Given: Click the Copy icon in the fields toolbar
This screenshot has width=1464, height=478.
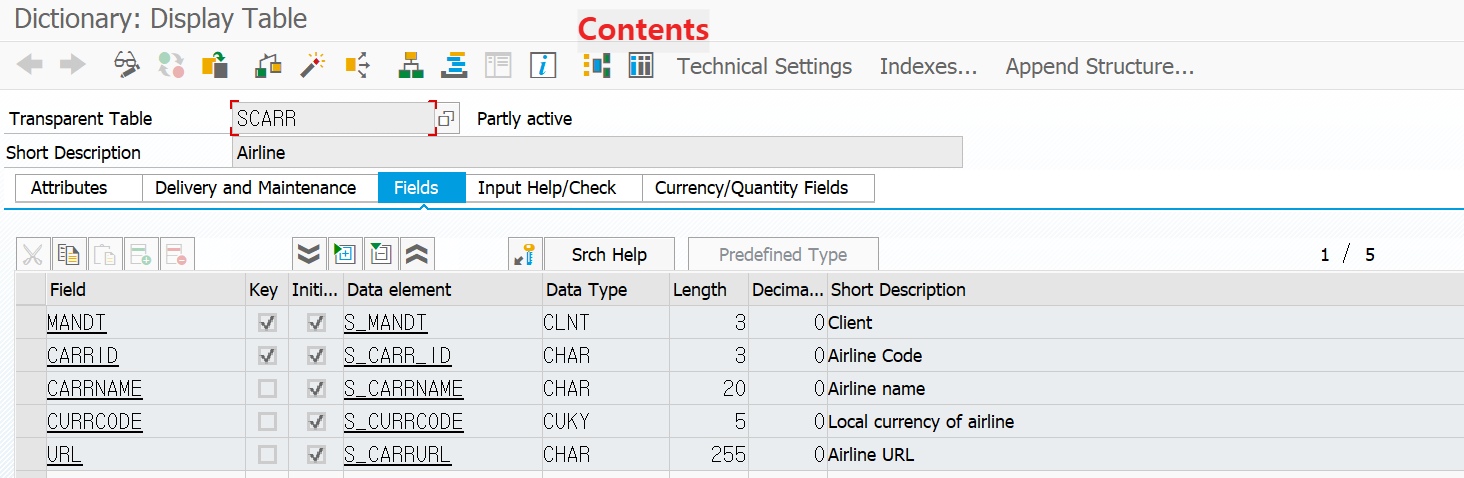Looking at the screenshot, I should (69, 255).
